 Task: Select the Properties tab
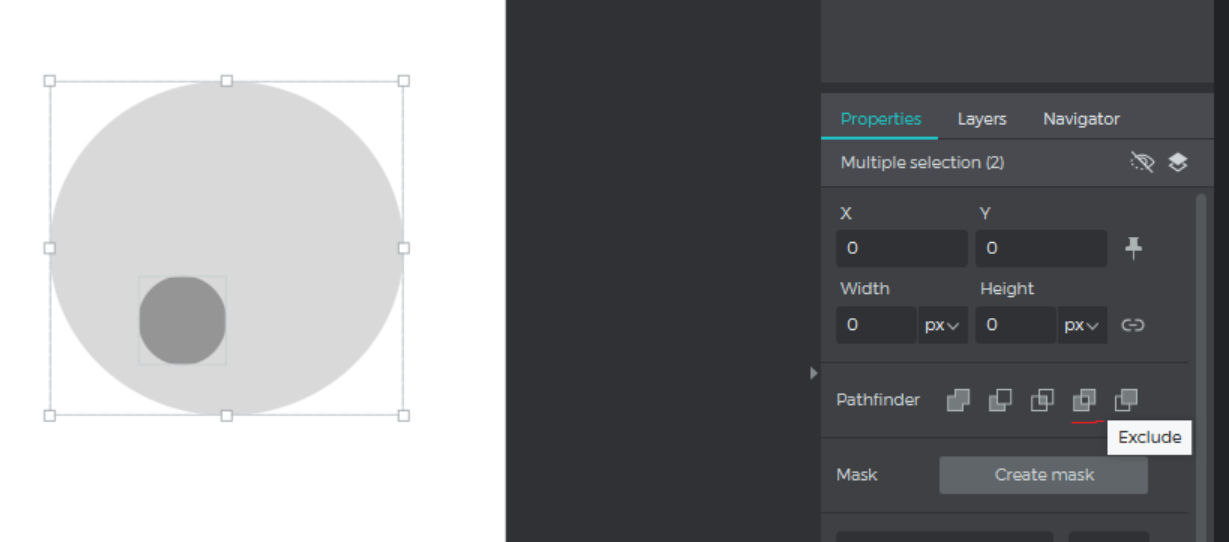[880, 119]
